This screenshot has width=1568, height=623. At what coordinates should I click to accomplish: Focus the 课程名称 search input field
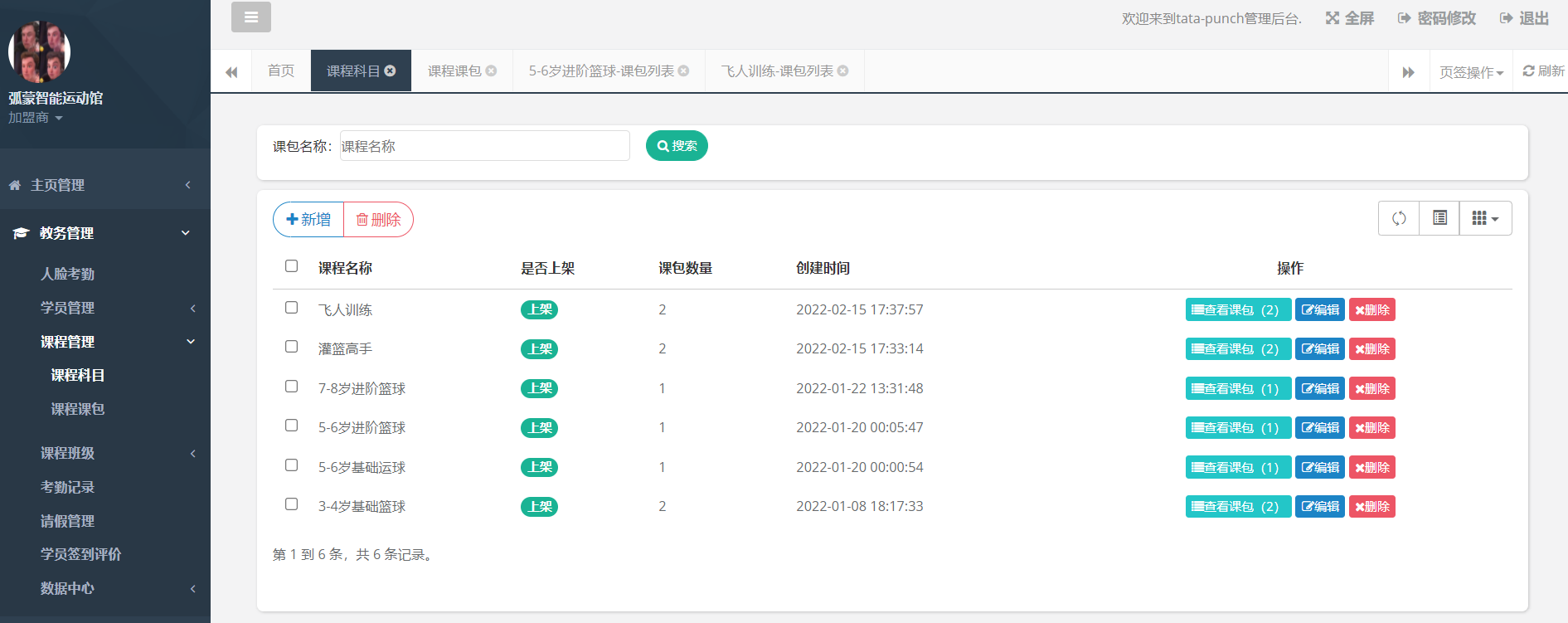(x=484, y=146)
